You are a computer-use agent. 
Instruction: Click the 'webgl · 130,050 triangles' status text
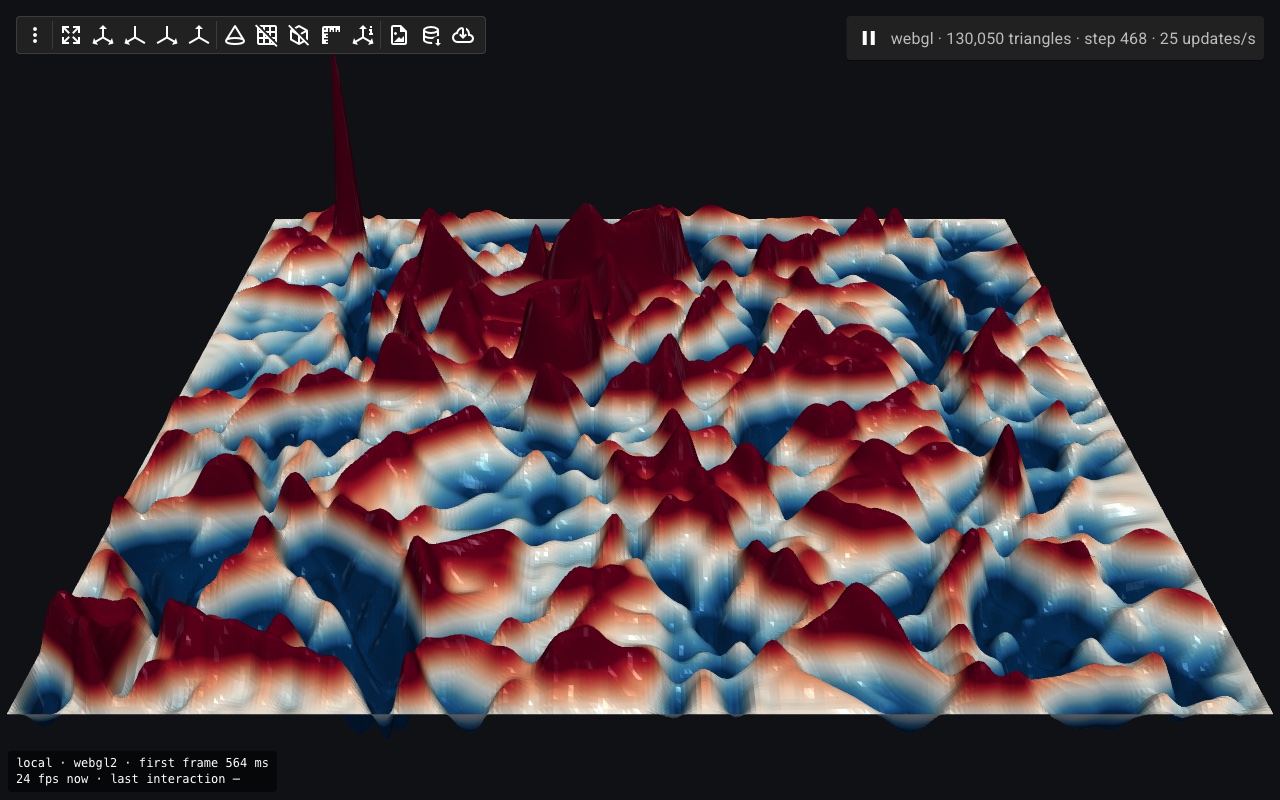tap(980, 38)
